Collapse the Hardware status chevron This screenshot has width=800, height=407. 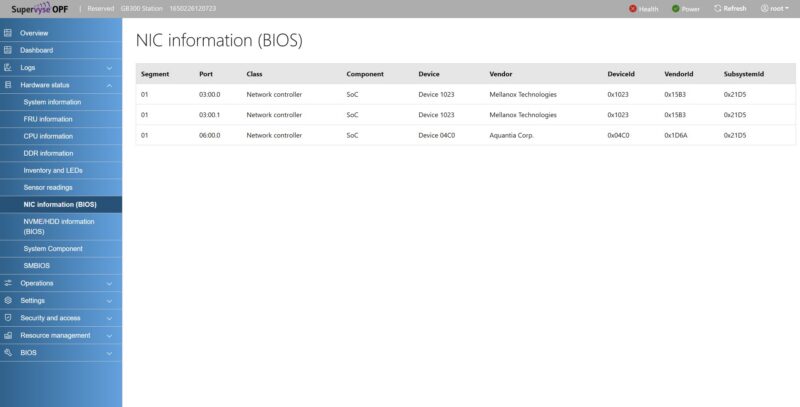pyautogui.click(x=109, y=85)
